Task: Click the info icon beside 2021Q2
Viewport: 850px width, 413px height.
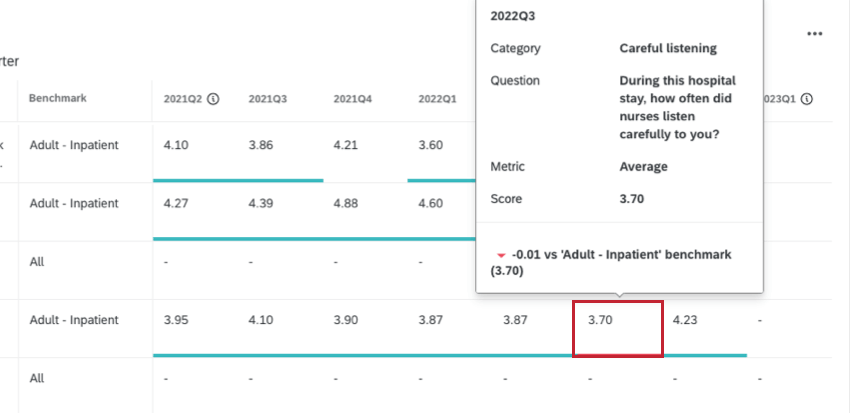Action: pos(214,100)
